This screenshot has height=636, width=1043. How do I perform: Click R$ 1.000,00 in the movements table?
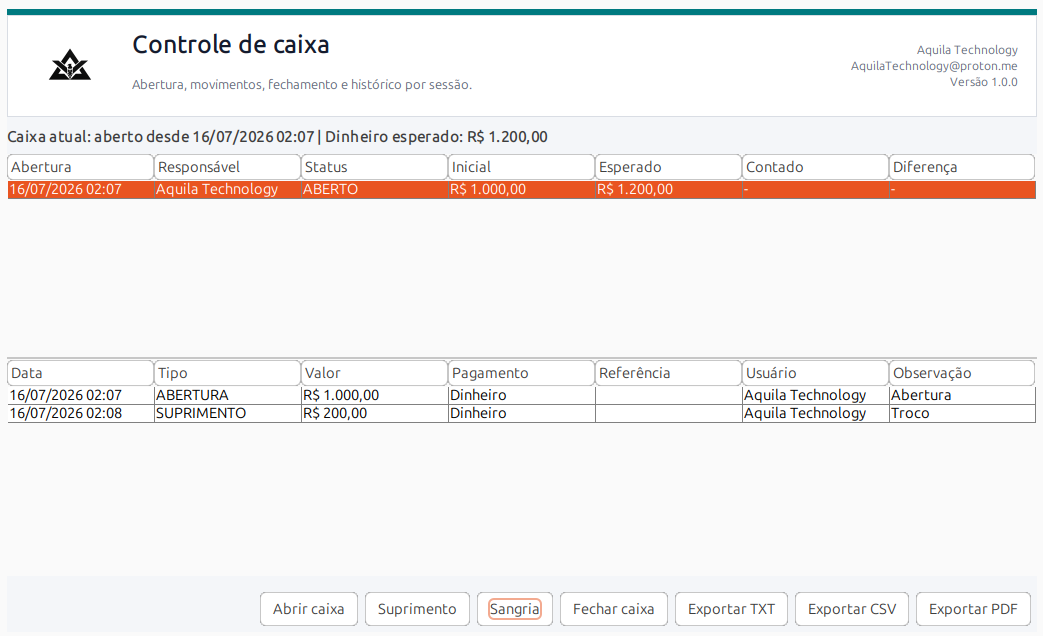coord(374,395)
